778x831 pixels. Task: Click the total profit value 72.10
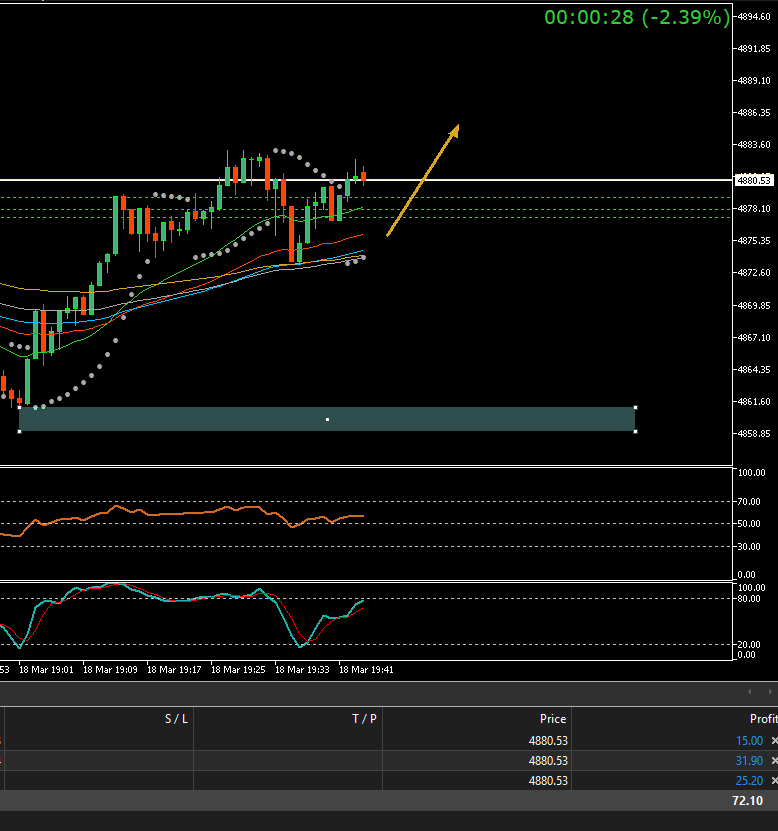(746, 801)
